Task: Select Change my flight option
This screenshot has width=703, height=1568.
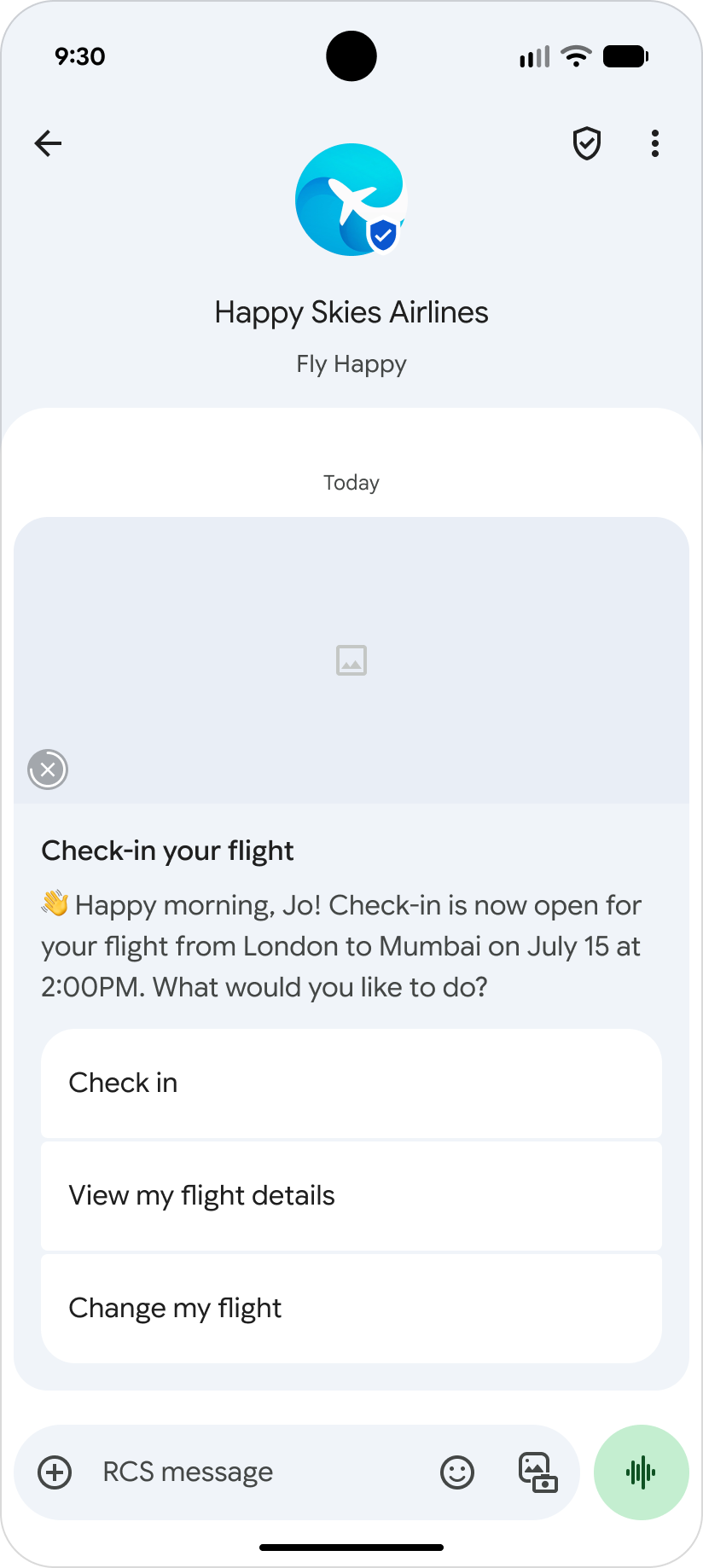Action: coord(351,1308)
